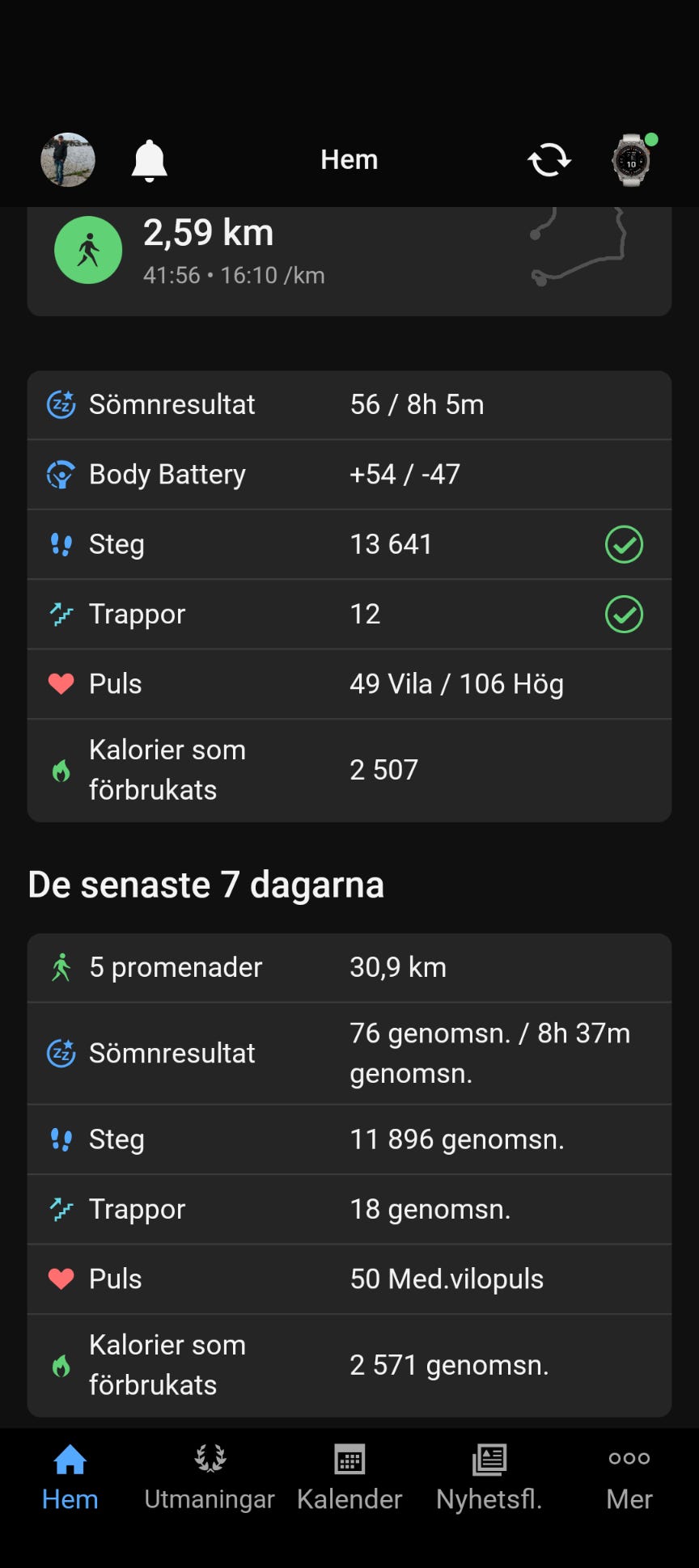Tap the Steg goal checkmark for 13 641
Viewport: 699px width, 1568px height.
pyautogui.click(x=624, y=544)
